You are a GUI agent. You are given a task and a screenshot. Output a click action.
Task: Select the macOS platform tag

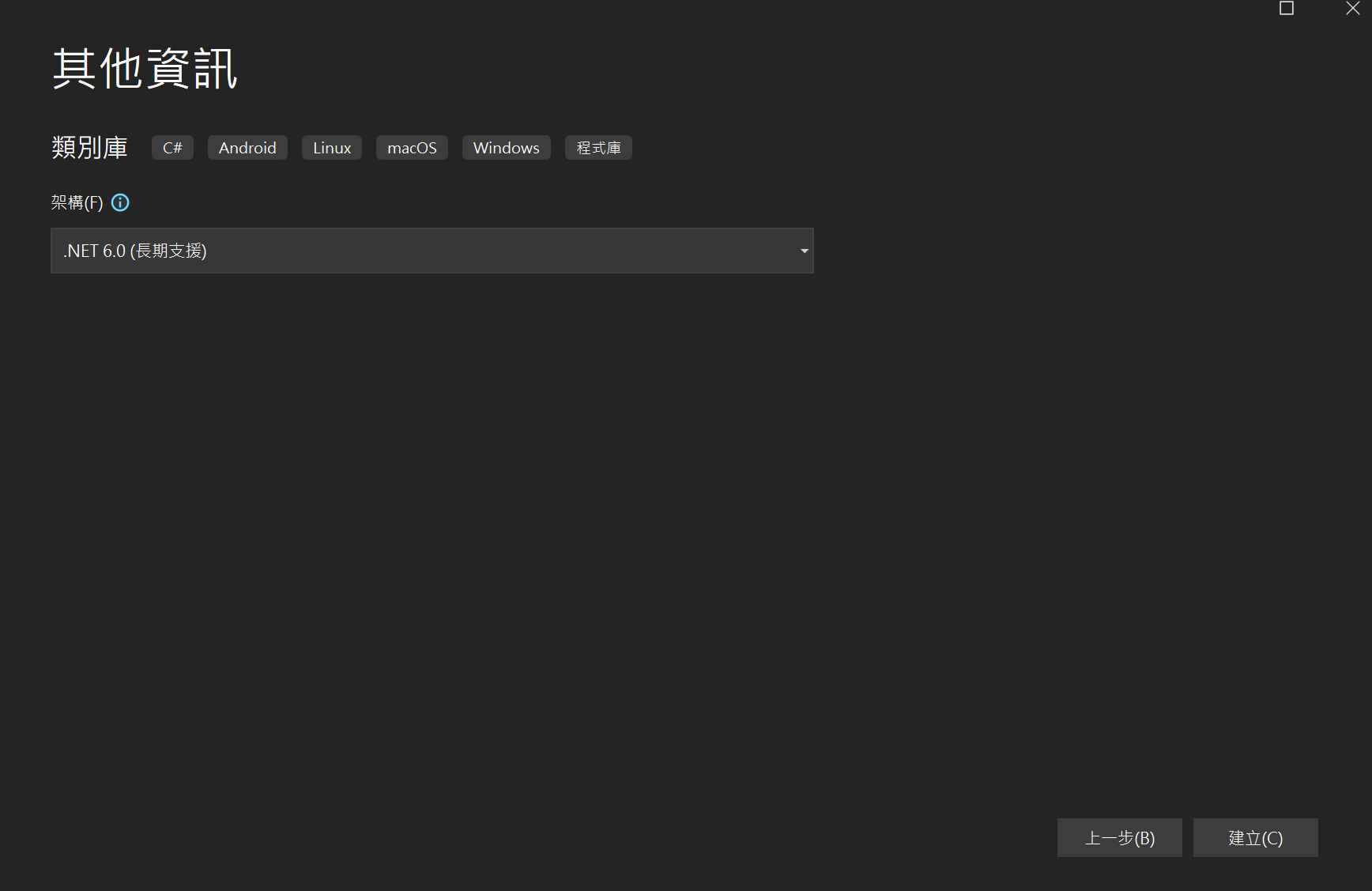point(412,148)
